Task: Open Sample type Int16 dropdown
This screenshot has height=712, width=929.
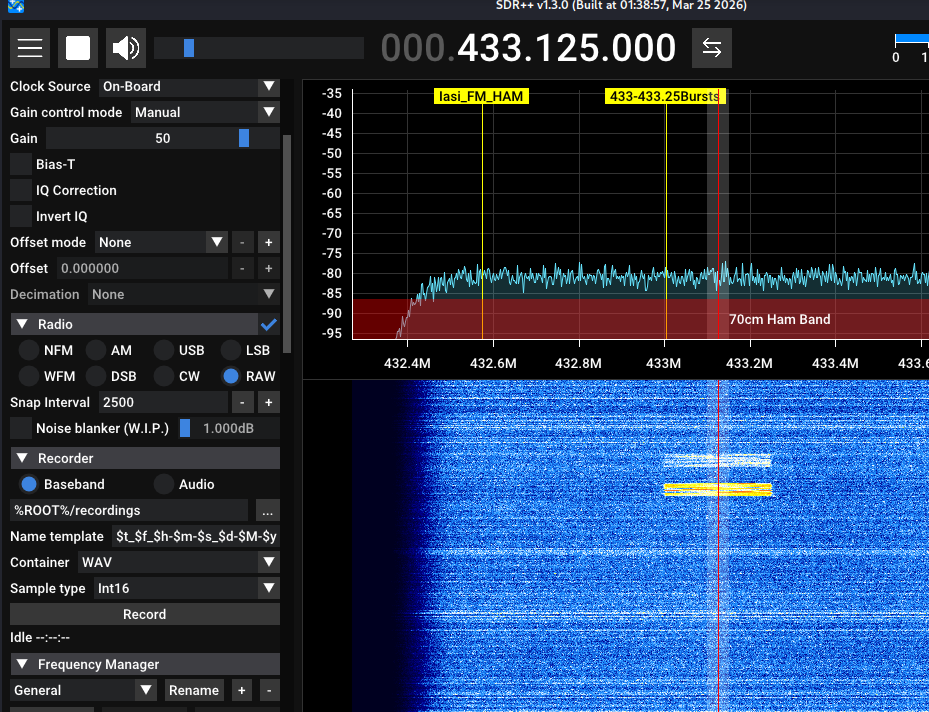Action: pyautogui.click(x=187, y=589)
